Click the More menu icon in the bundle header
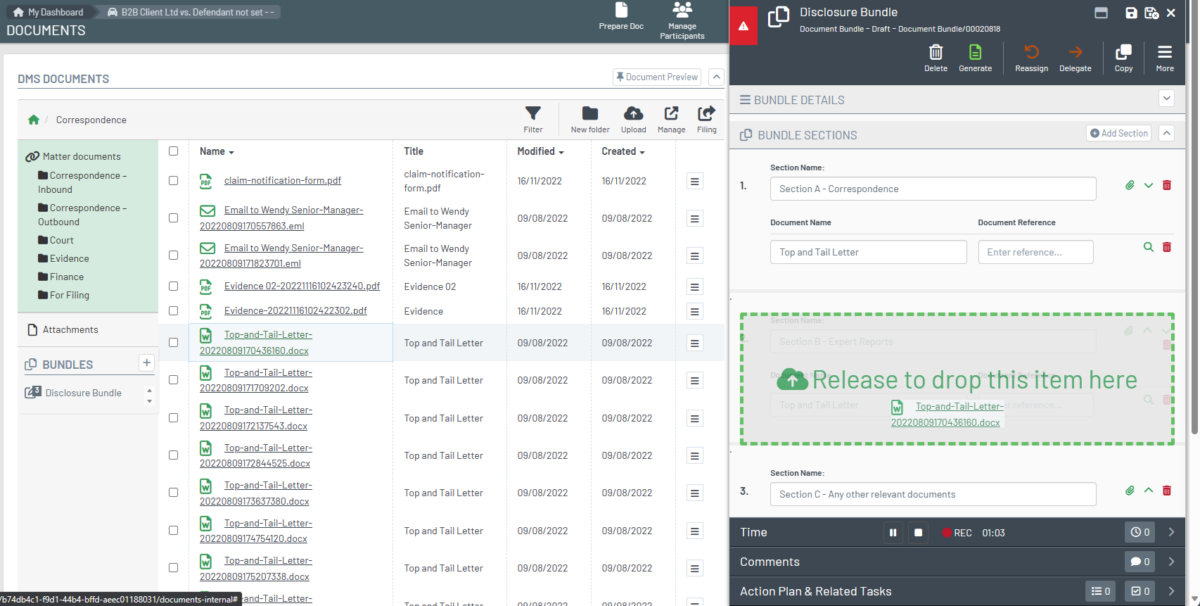This screenshot has width=1200, height=606. (1164, 52)
